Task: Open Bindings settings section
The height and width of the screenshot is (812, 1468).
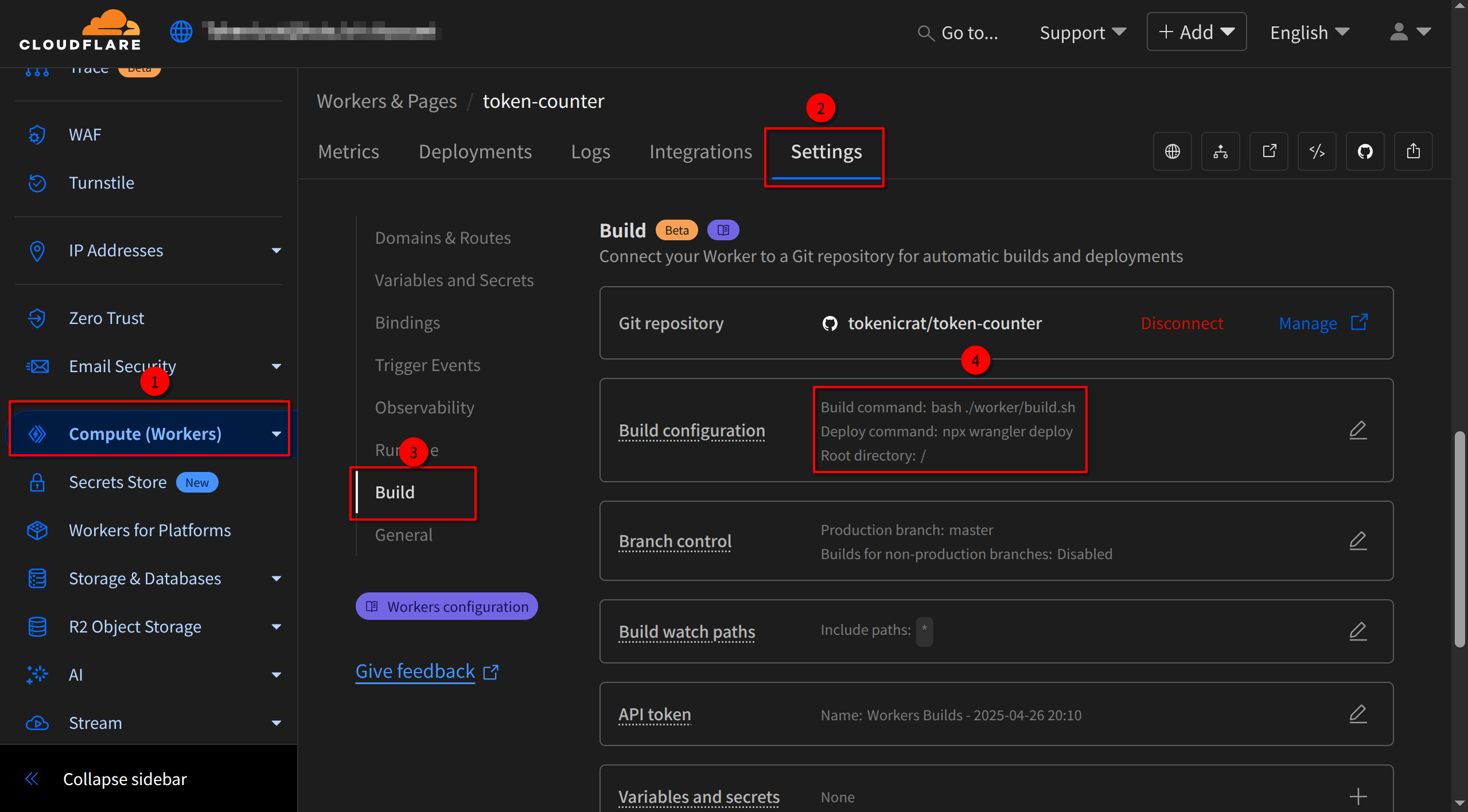Action: coord(407,323)
